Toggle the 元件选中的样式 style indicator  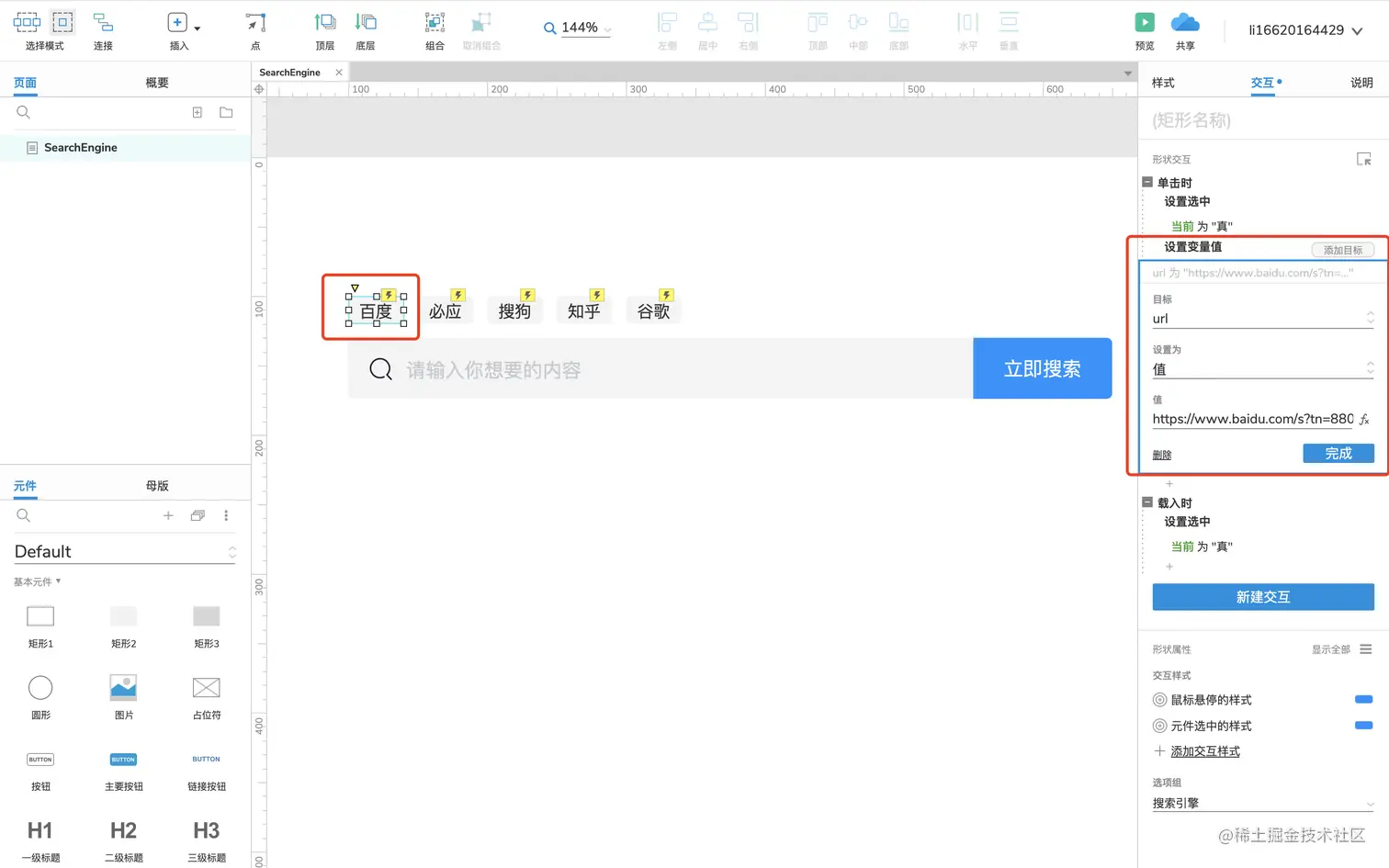pos(1364,726)
